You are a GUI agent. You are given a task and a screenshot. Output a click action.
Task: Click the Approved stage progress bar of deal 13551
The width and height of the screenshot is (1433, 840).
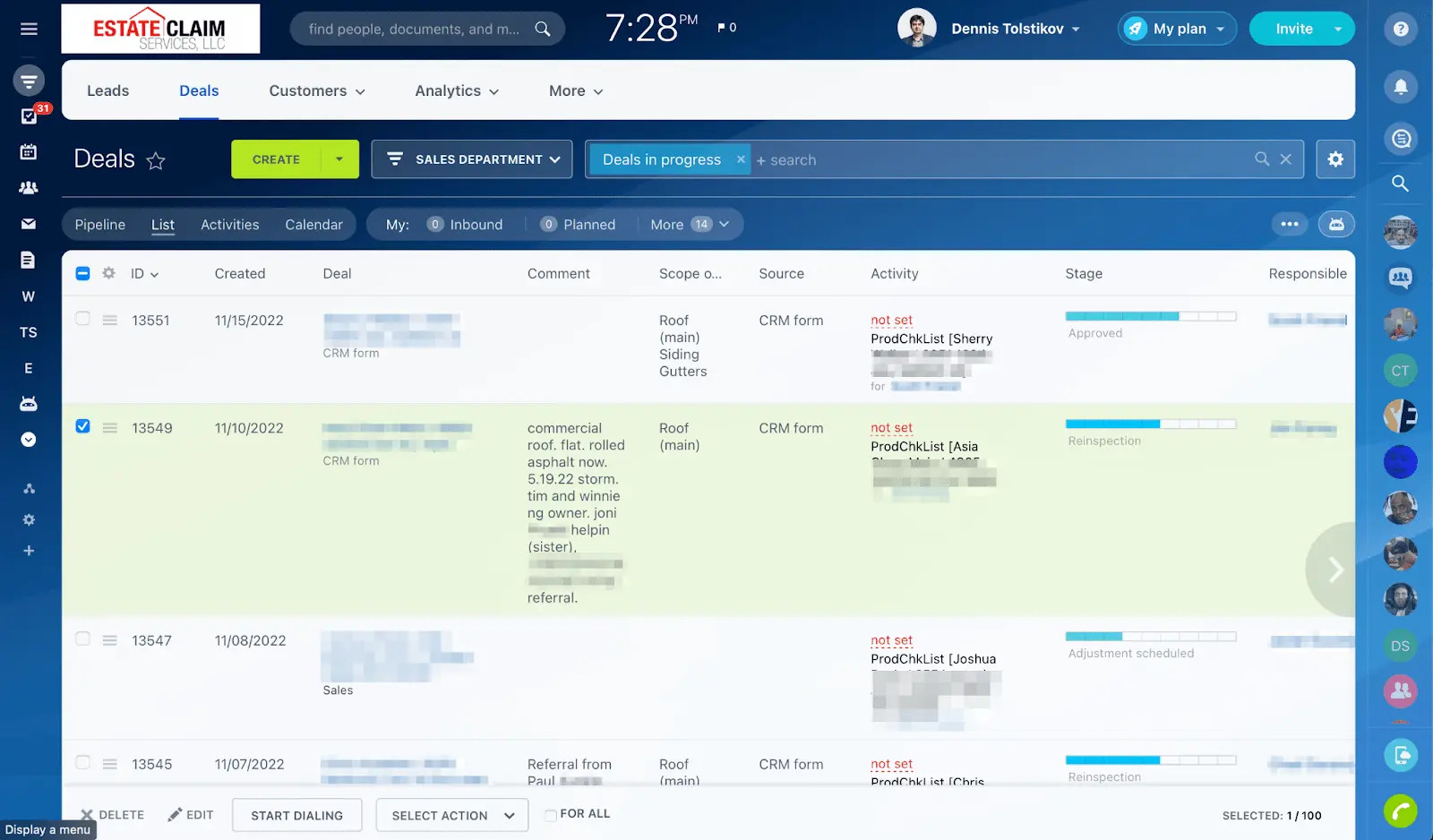(1151, 316)
